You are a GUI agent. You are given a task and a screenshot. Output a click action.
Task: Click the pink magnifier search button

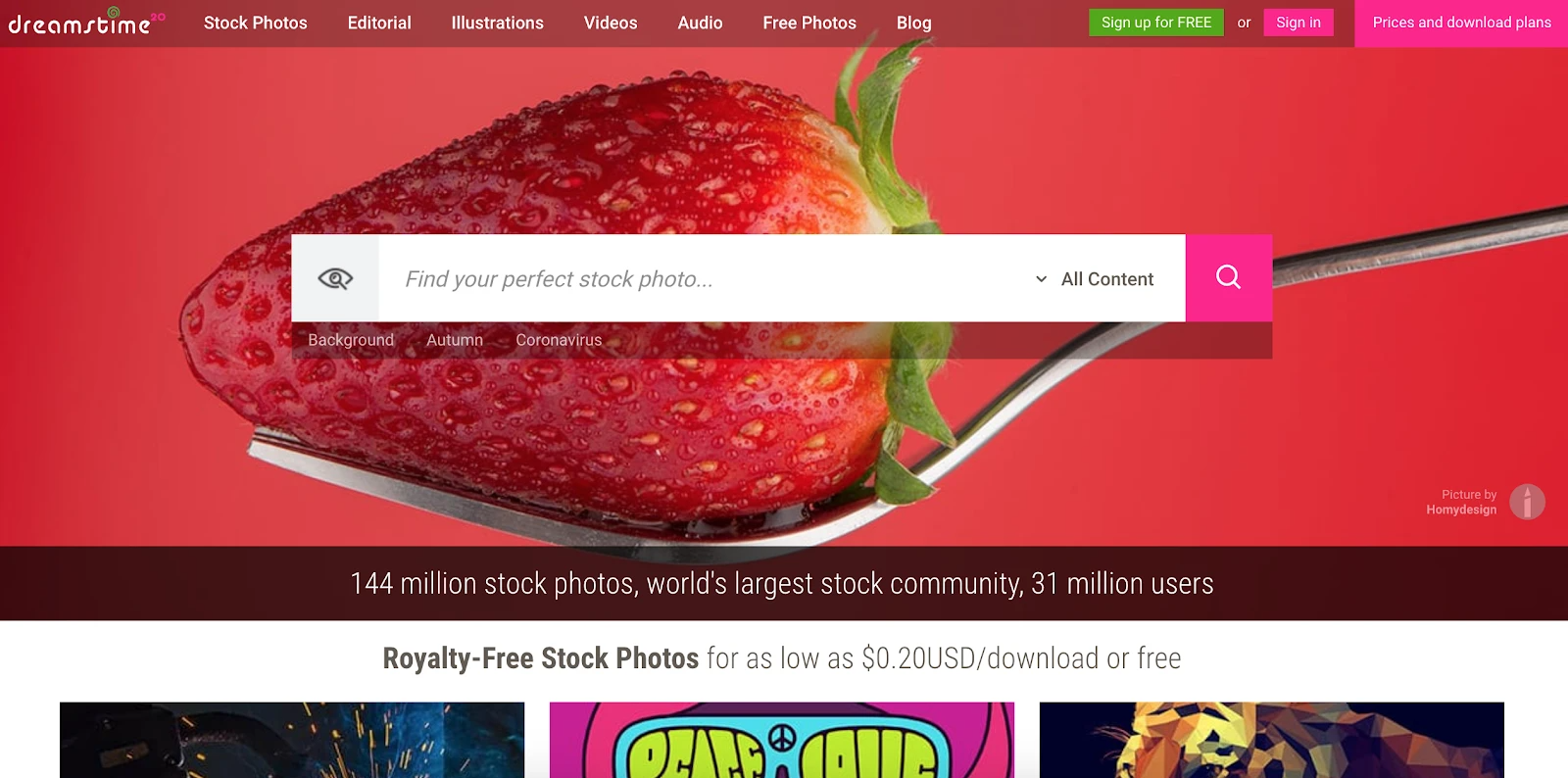click(1229, 278)
